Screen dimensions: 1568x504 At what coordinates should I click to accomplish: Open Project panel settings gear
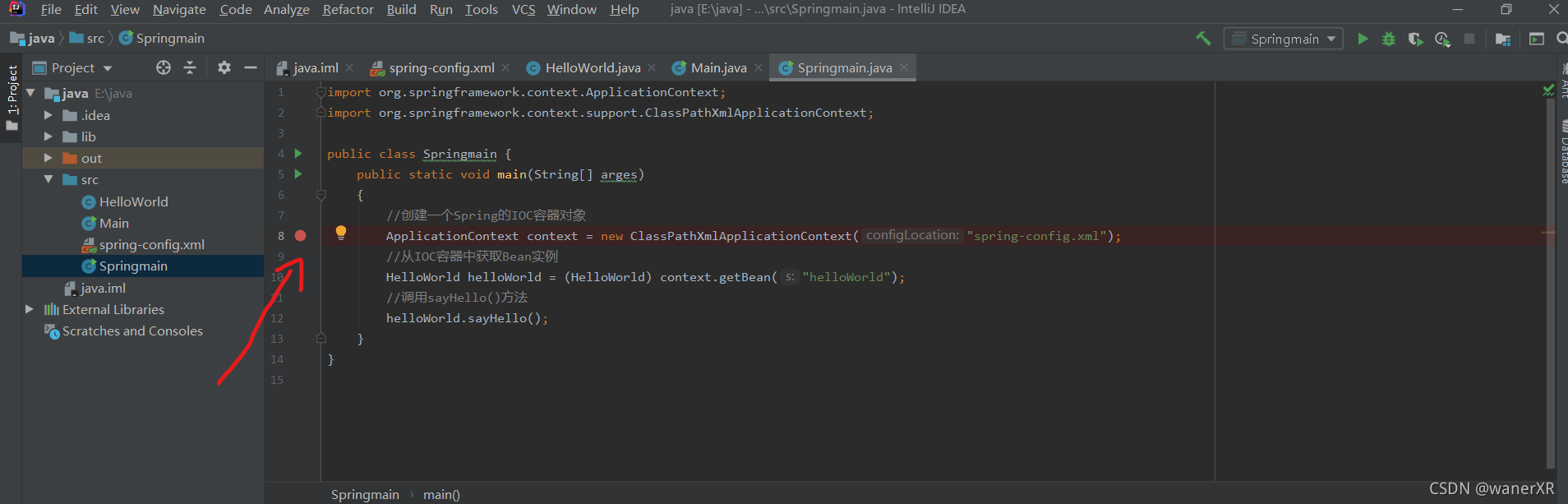point(224,67)
